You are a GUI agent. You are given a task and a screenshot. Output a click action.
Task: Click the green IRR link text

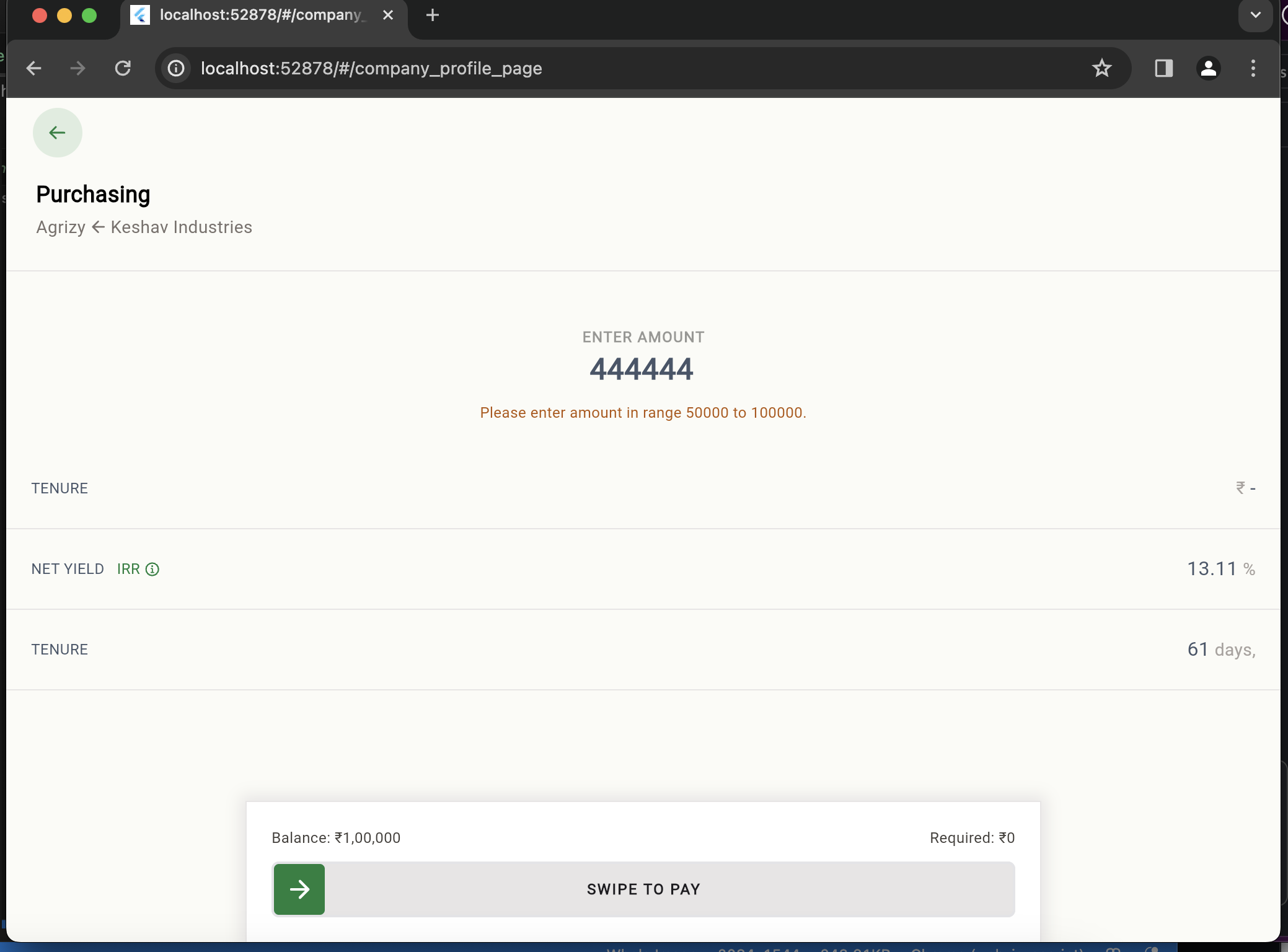(x=128, y=569)
